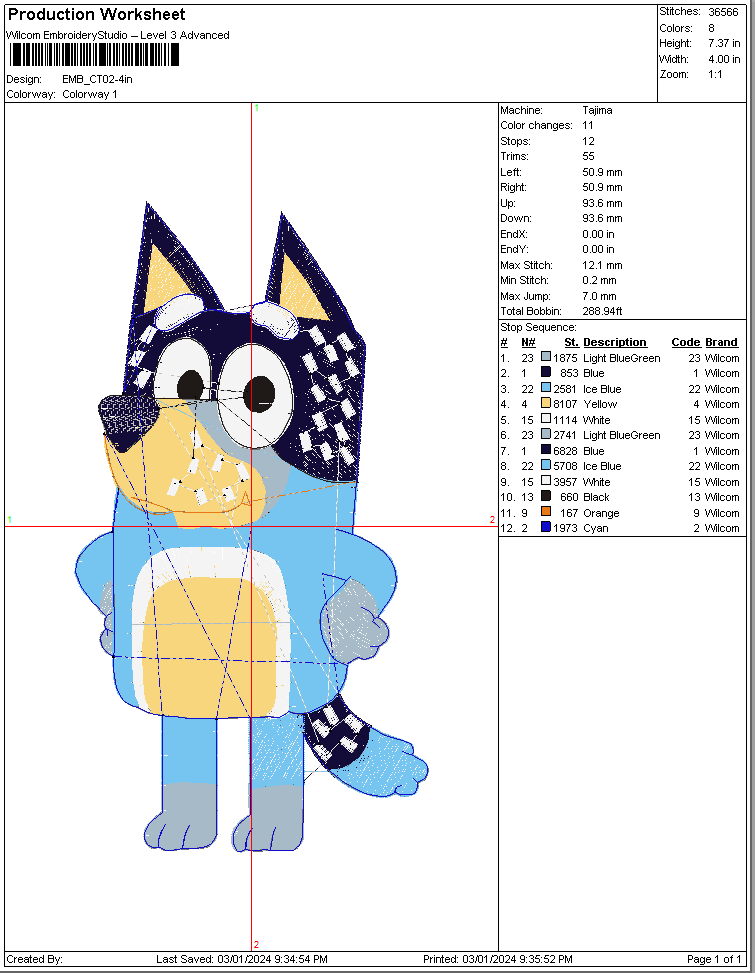Click the Black swatch in stop 10
This screenshot has width=755, height=973.
(x=546, y=496)
